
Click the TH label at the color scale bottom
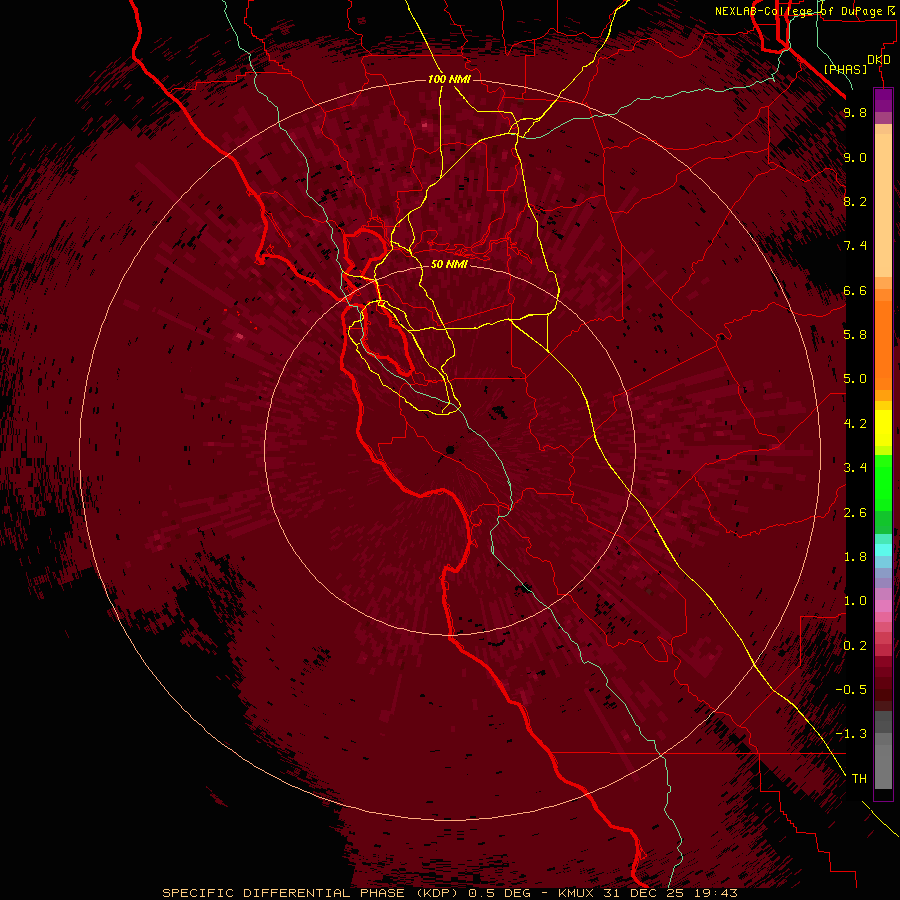[859, 779]
